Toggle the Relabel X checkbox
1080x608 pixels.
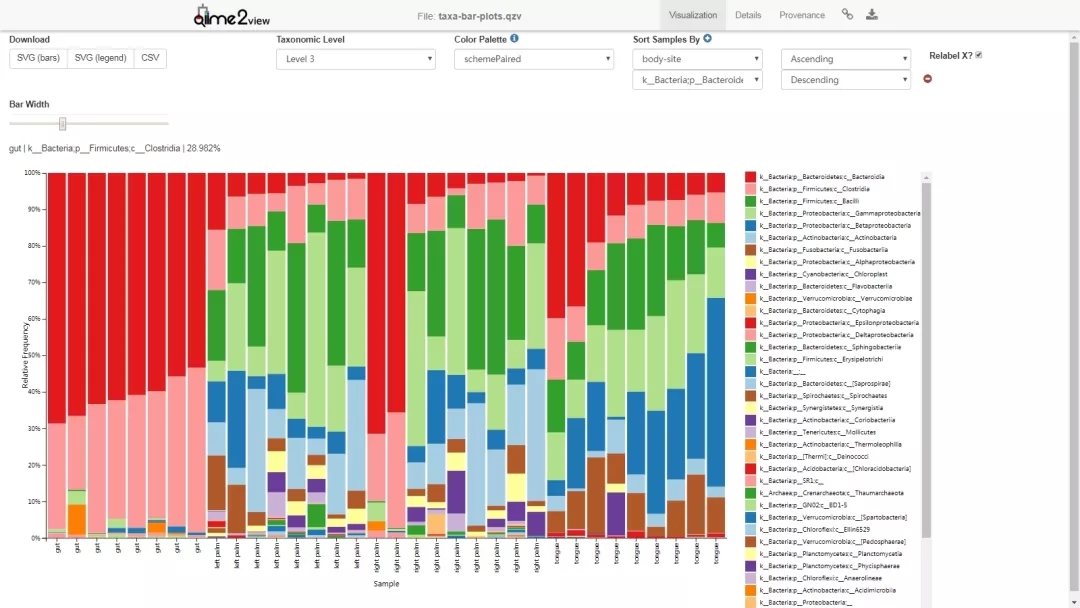click(978, 55)
